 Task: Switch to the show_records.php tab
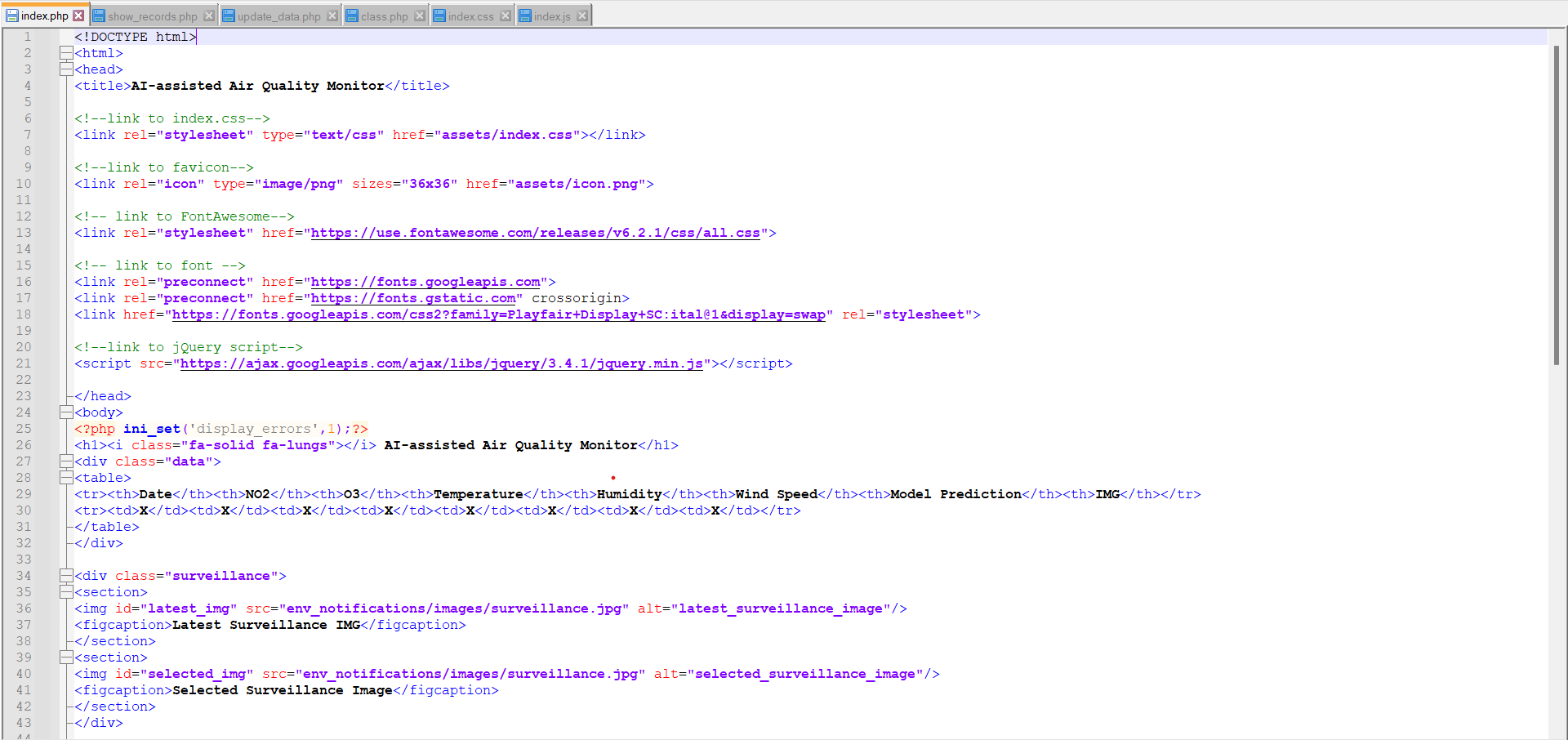pos(151,15)
